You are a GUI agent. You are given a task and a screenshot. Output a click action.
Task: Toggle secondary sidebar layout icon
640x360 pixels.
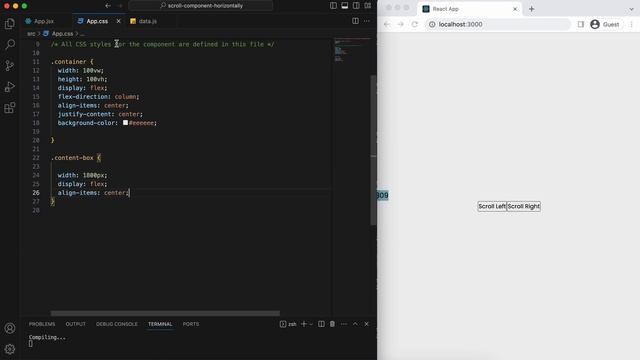pyautogui.click(x=356, y=6)
